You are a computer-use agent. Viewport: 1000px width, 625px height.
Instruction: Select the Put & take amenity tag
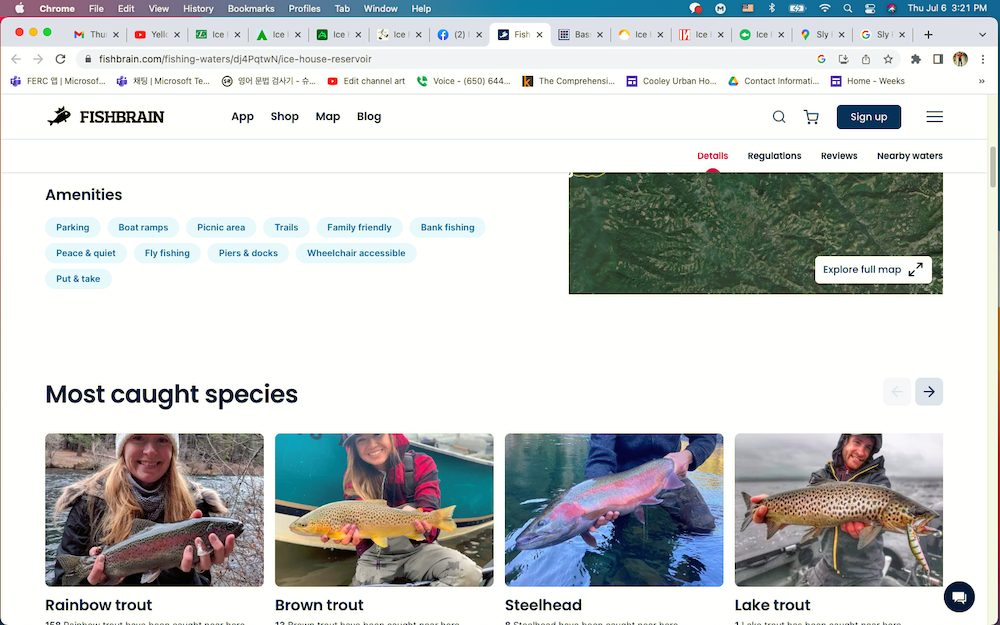[78, 279]
